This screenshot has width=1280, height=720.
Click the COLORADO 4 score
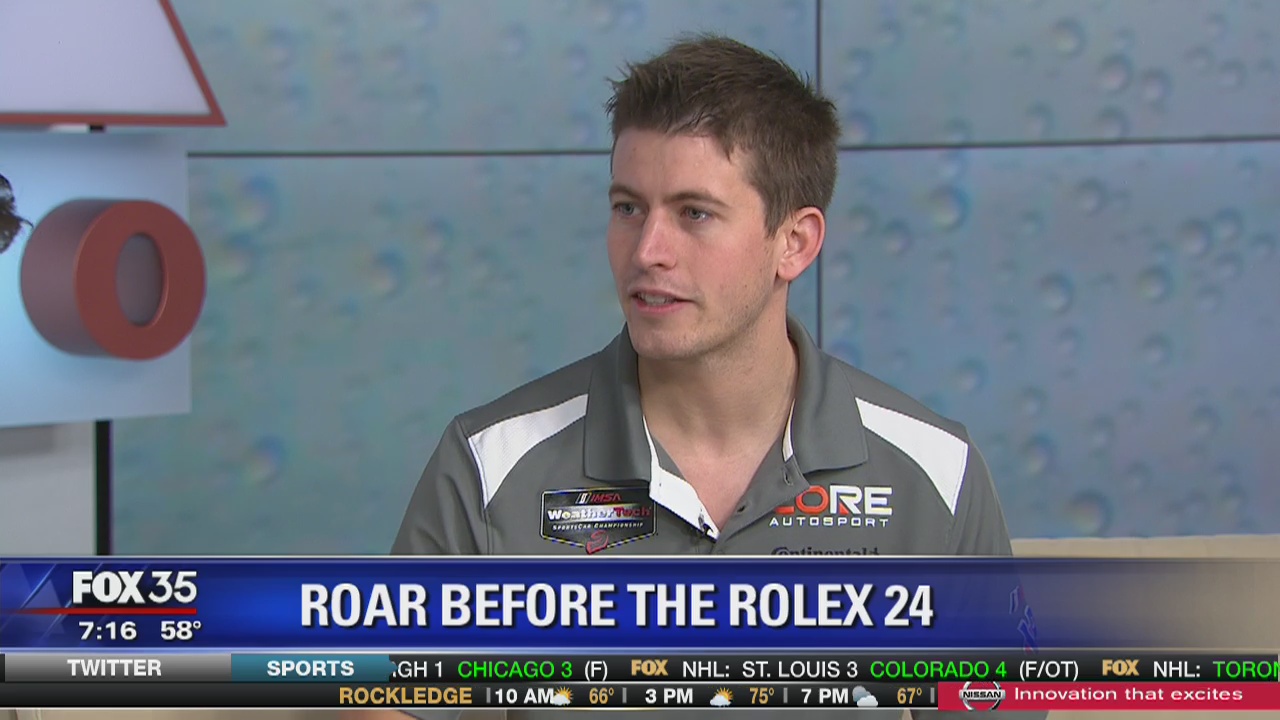[x=938, y=669]
